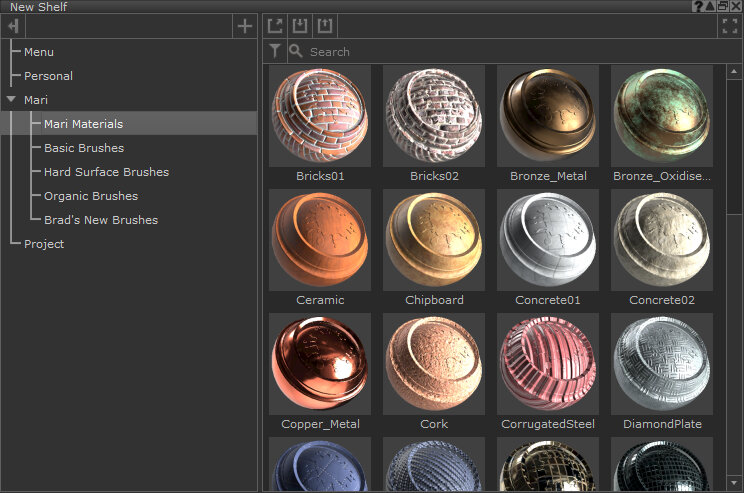
Task: Collapse the shelf tree sidebar panel
Action: coord(14,27)
